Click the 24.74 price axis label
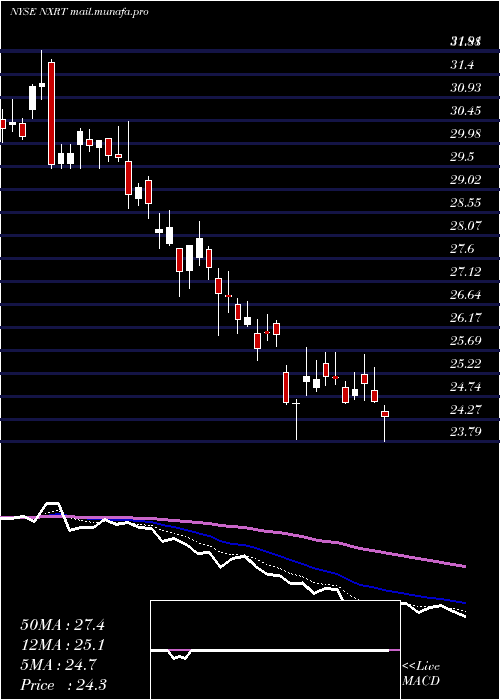Screen dimensions: 500x700 tap(466, 387)
